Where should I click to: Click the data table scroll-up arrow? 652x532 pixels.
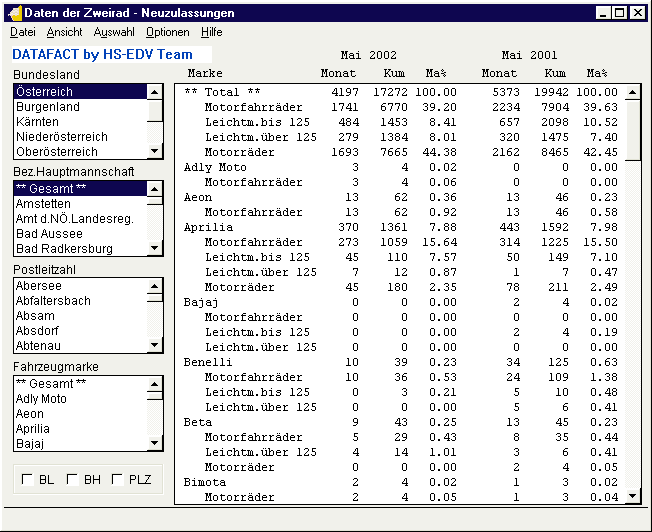click(632, 92)
